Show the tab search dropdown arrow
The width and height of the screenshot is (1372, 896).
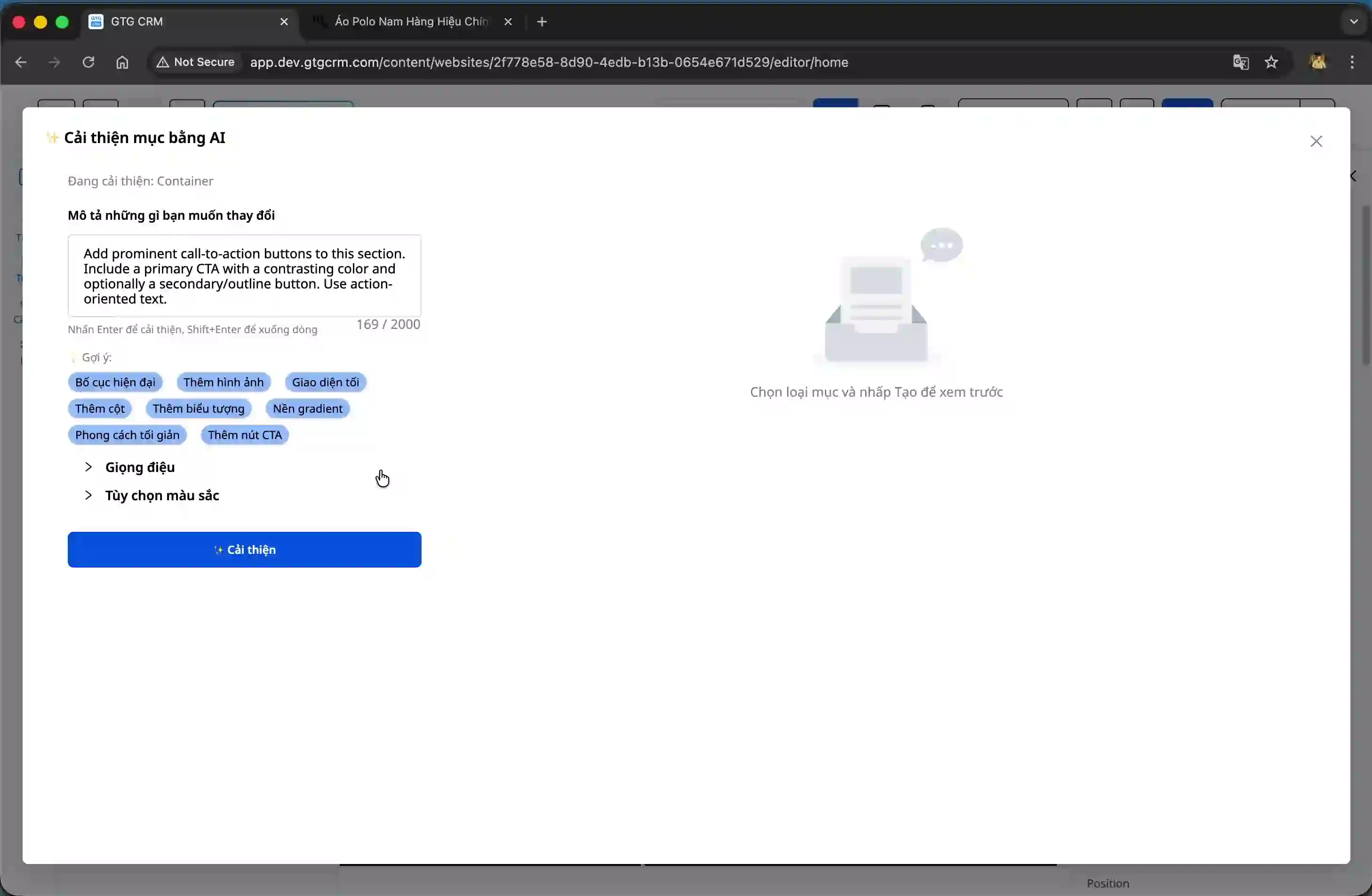tap(1354, 22)
